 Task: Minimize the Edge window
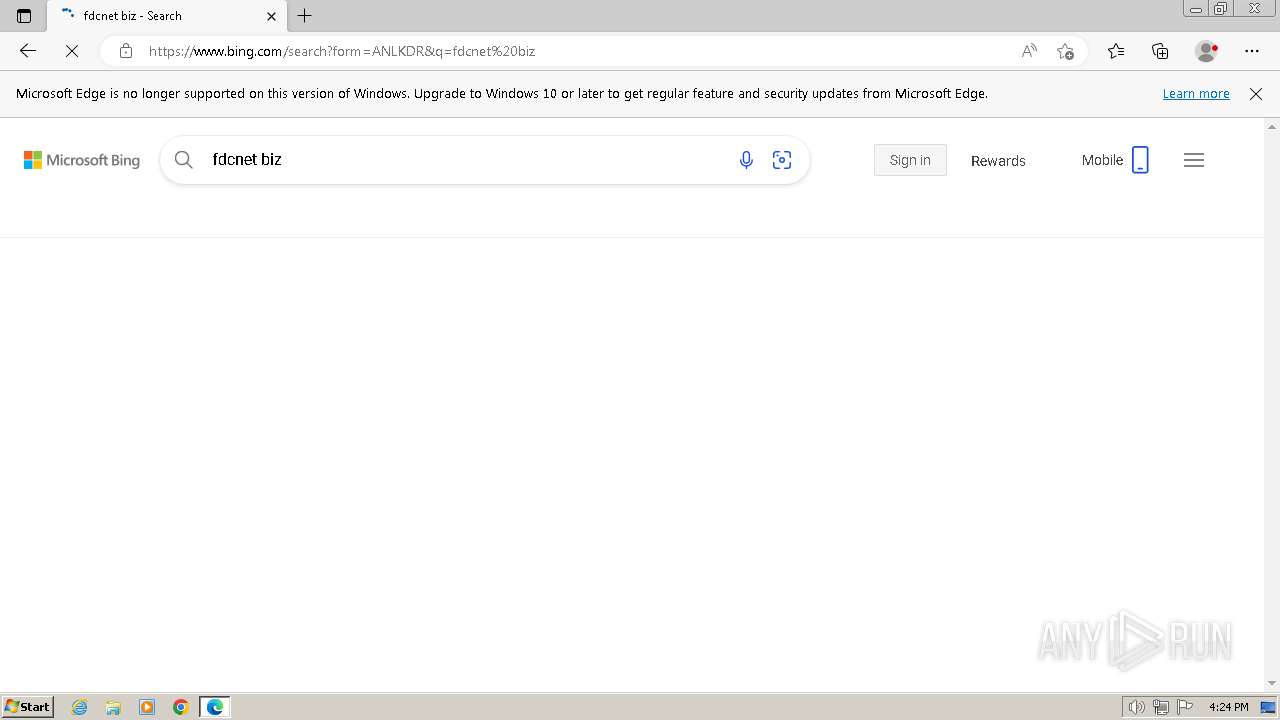pos(1195,9)
